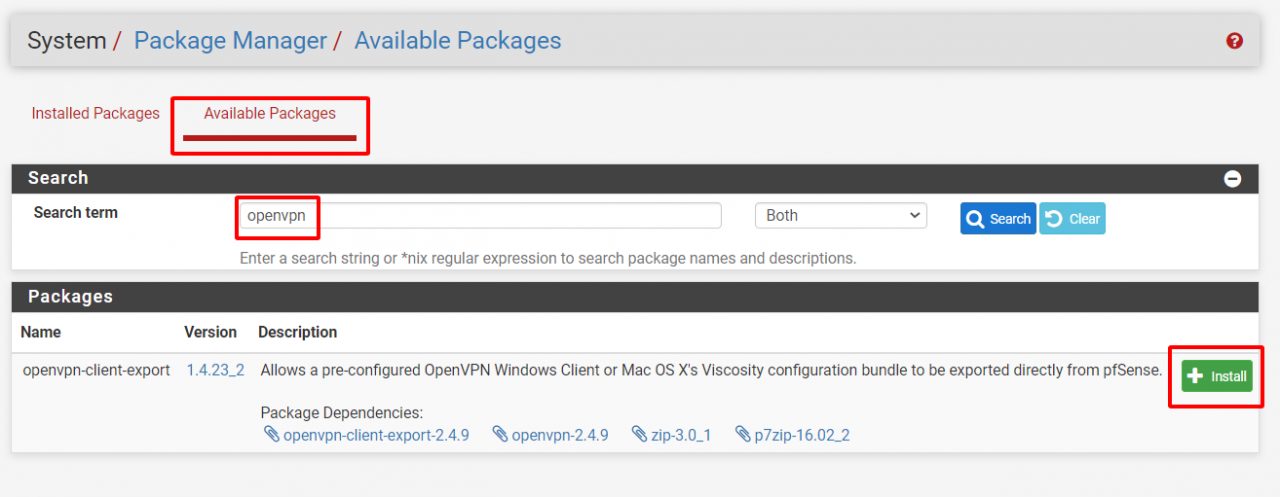Viewport: 1280px width, 497px height.
Task: Open the openvpn-client-export-2.4.9 dependency link
Action: click(x=376, y=435)
